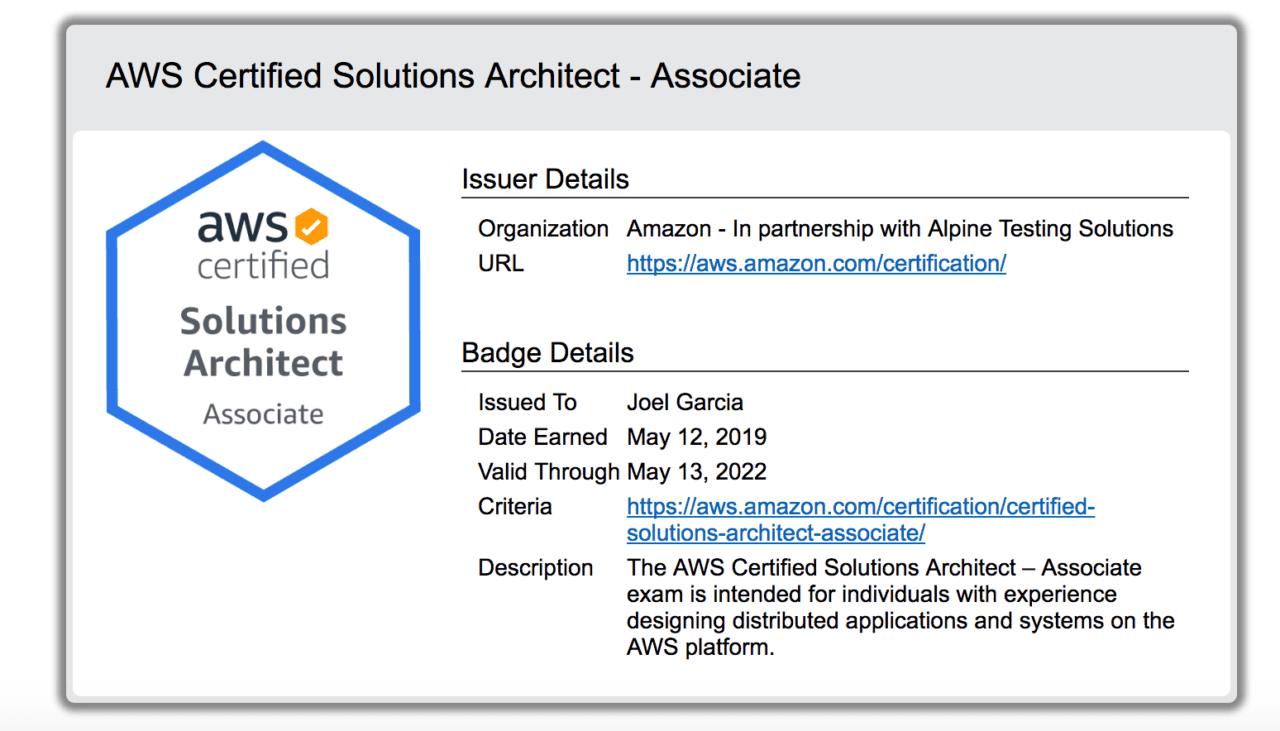
Task: Click the 'Solutions Architect' text on the badge
Action: tap(262, 342)
